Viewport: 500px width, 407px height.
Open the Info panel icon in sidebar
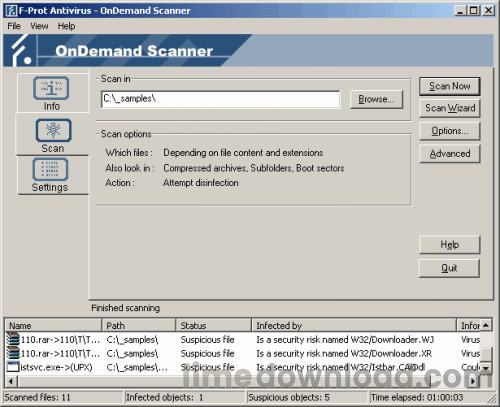(51, 88)
